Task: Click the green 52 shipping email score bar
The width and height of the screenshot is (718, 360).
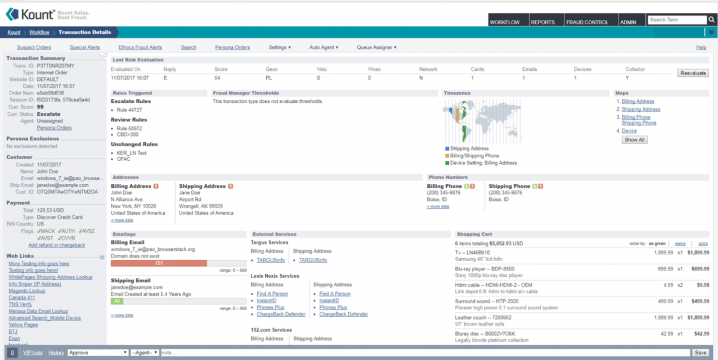Action: click(x=117, y=301)
